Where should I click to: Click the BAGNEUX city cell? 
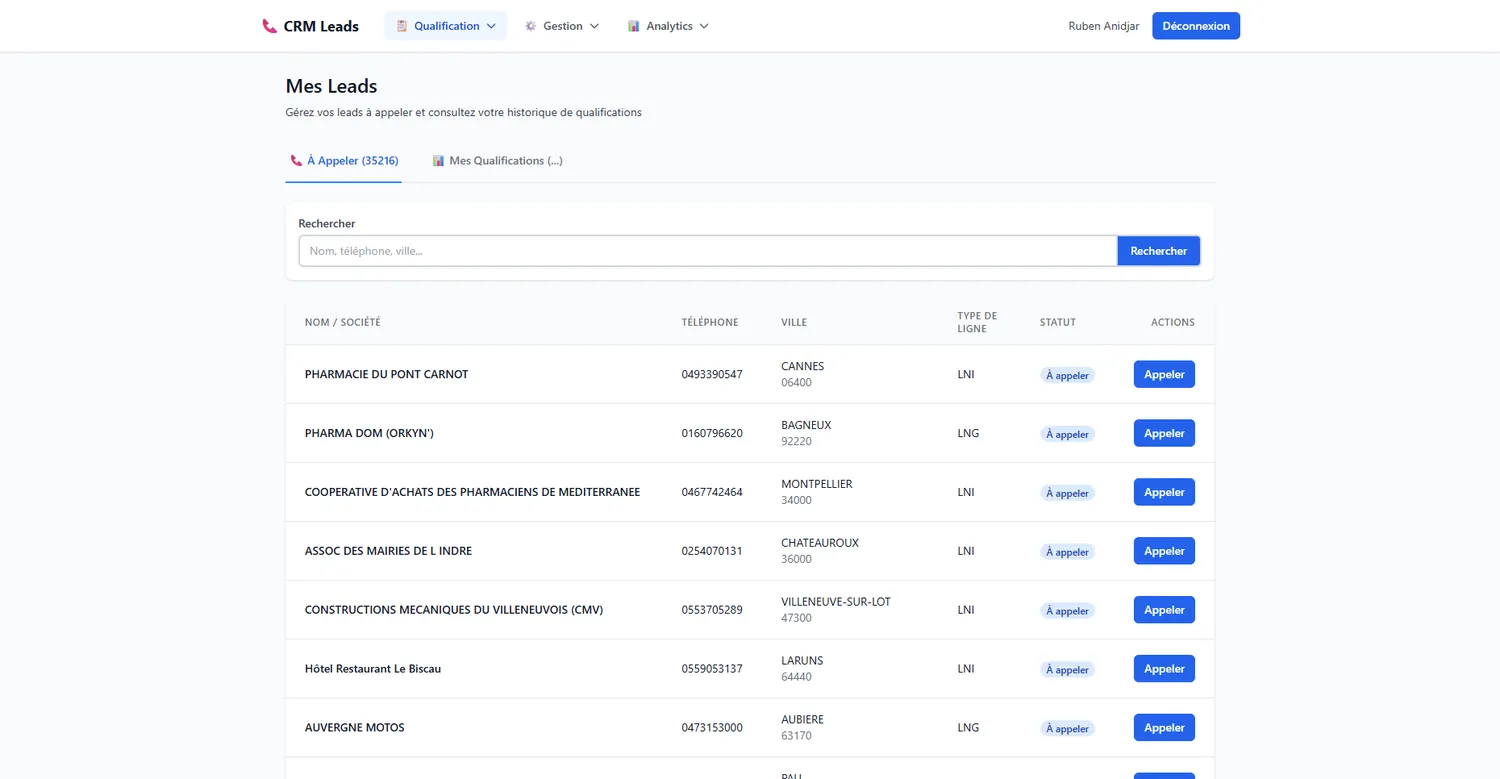coord(806,425)
